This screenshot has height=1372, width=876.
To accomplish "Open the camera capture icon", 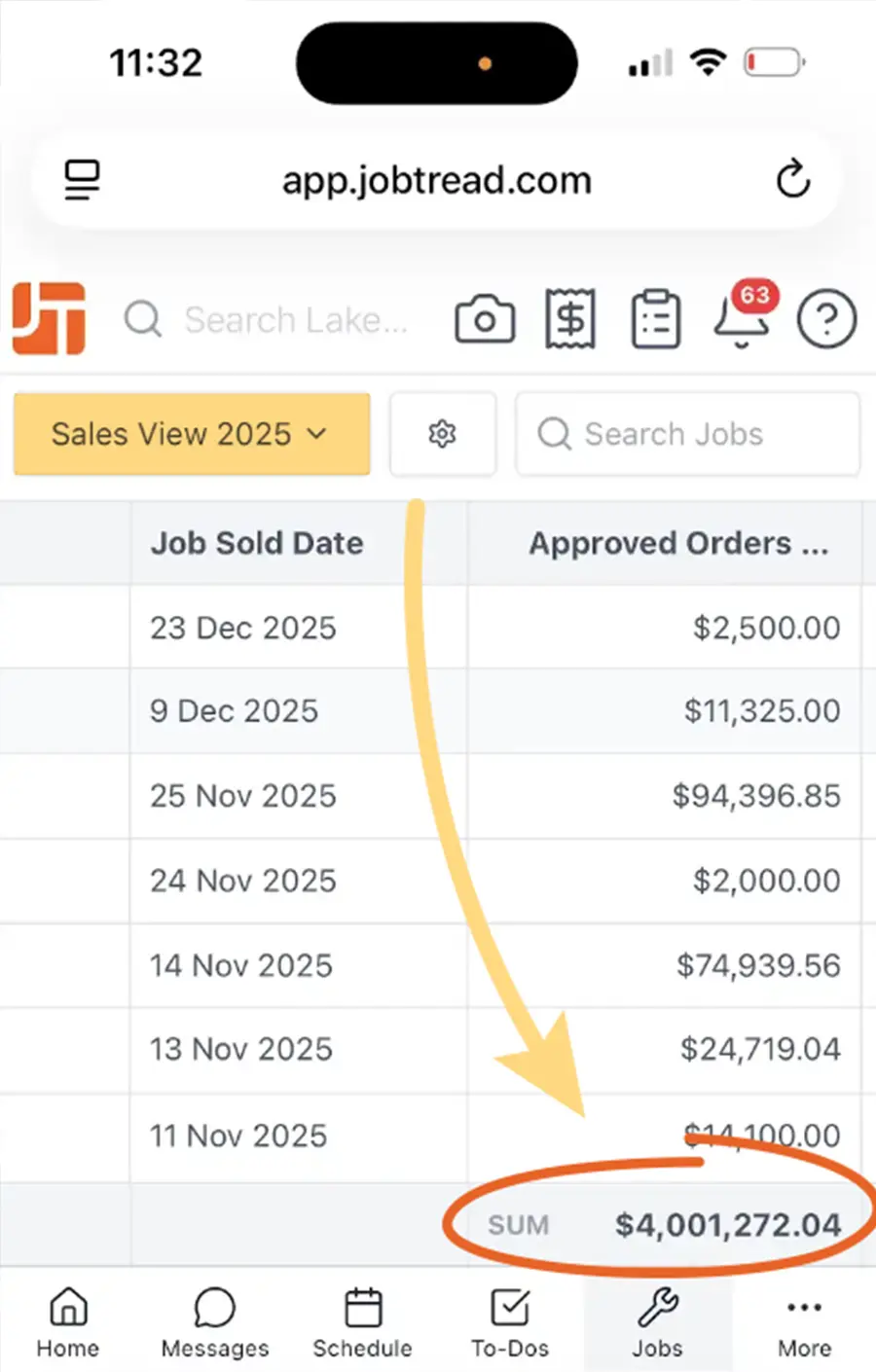I will pyautogui.click(x=485, y=319).
